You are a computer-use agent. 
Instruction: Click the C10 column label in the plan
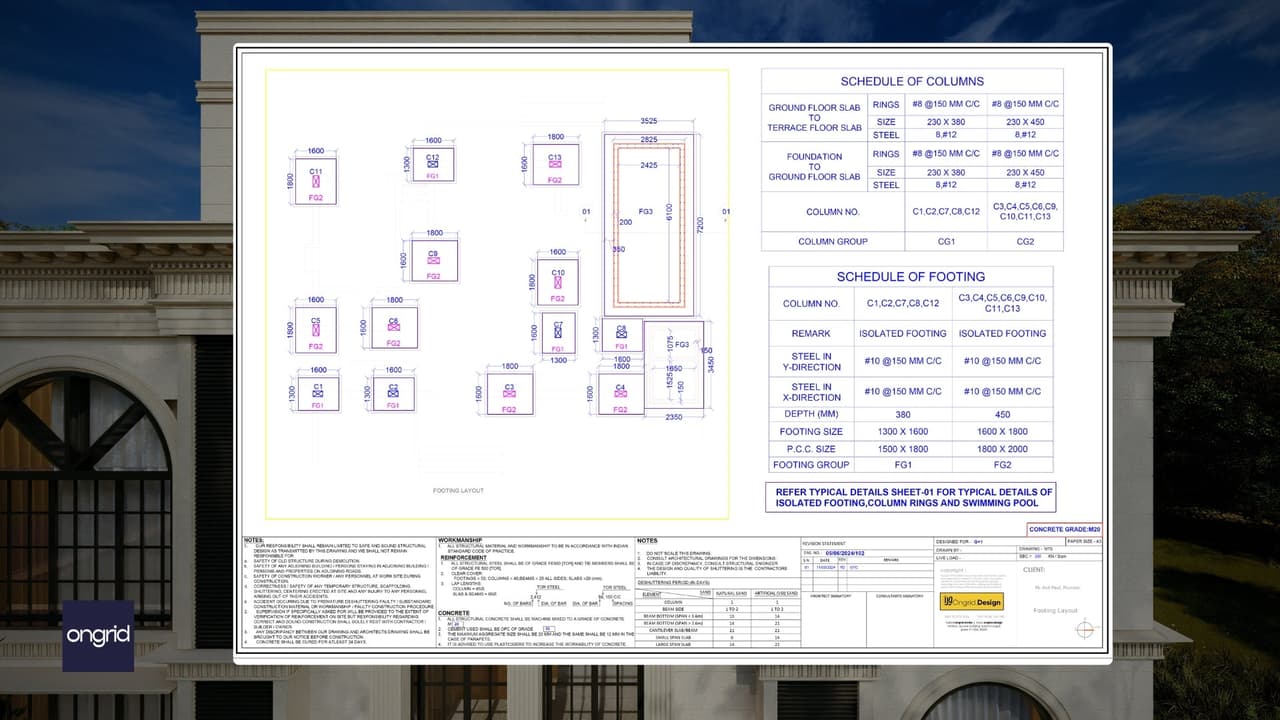pos(558,273)
